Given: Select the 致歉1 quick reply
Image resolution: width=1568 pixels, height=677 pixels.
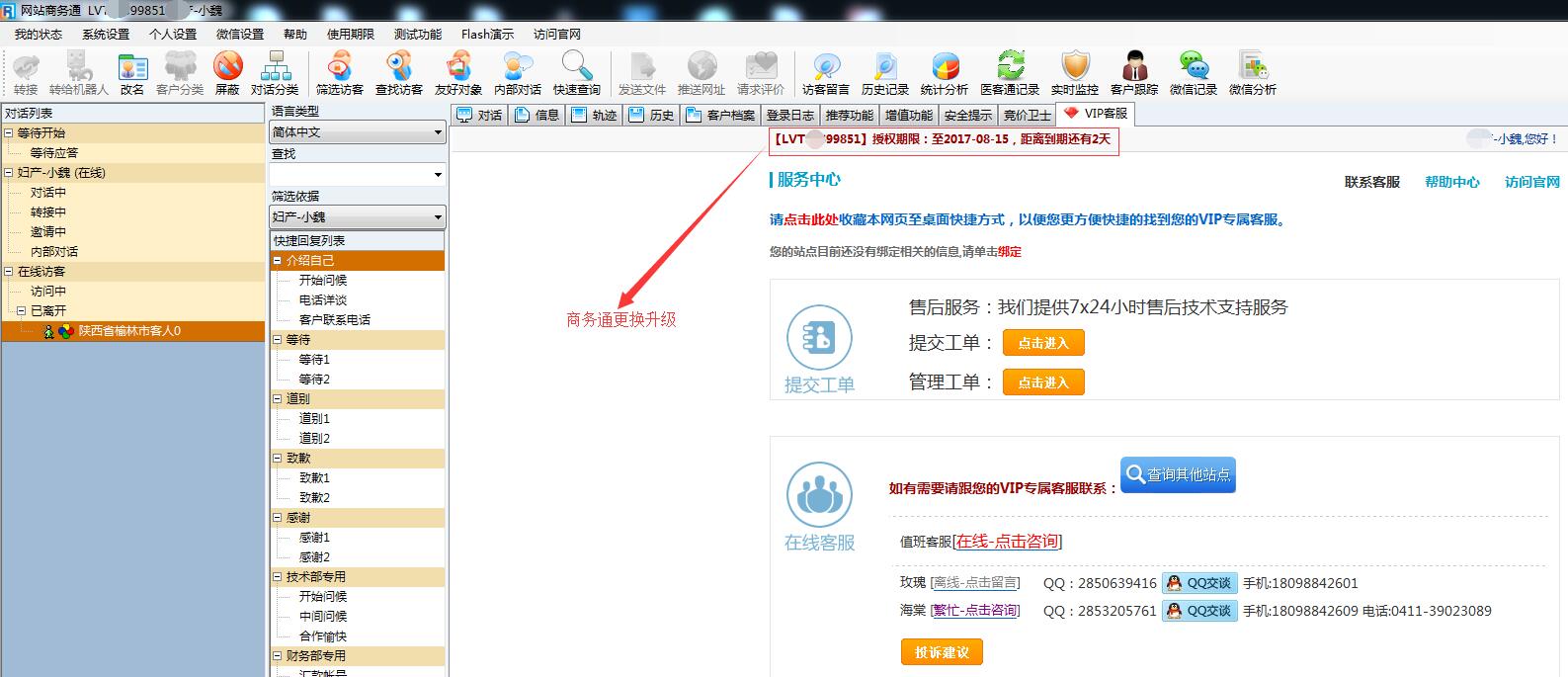Looking at the screenshot, I should [314, 478].
